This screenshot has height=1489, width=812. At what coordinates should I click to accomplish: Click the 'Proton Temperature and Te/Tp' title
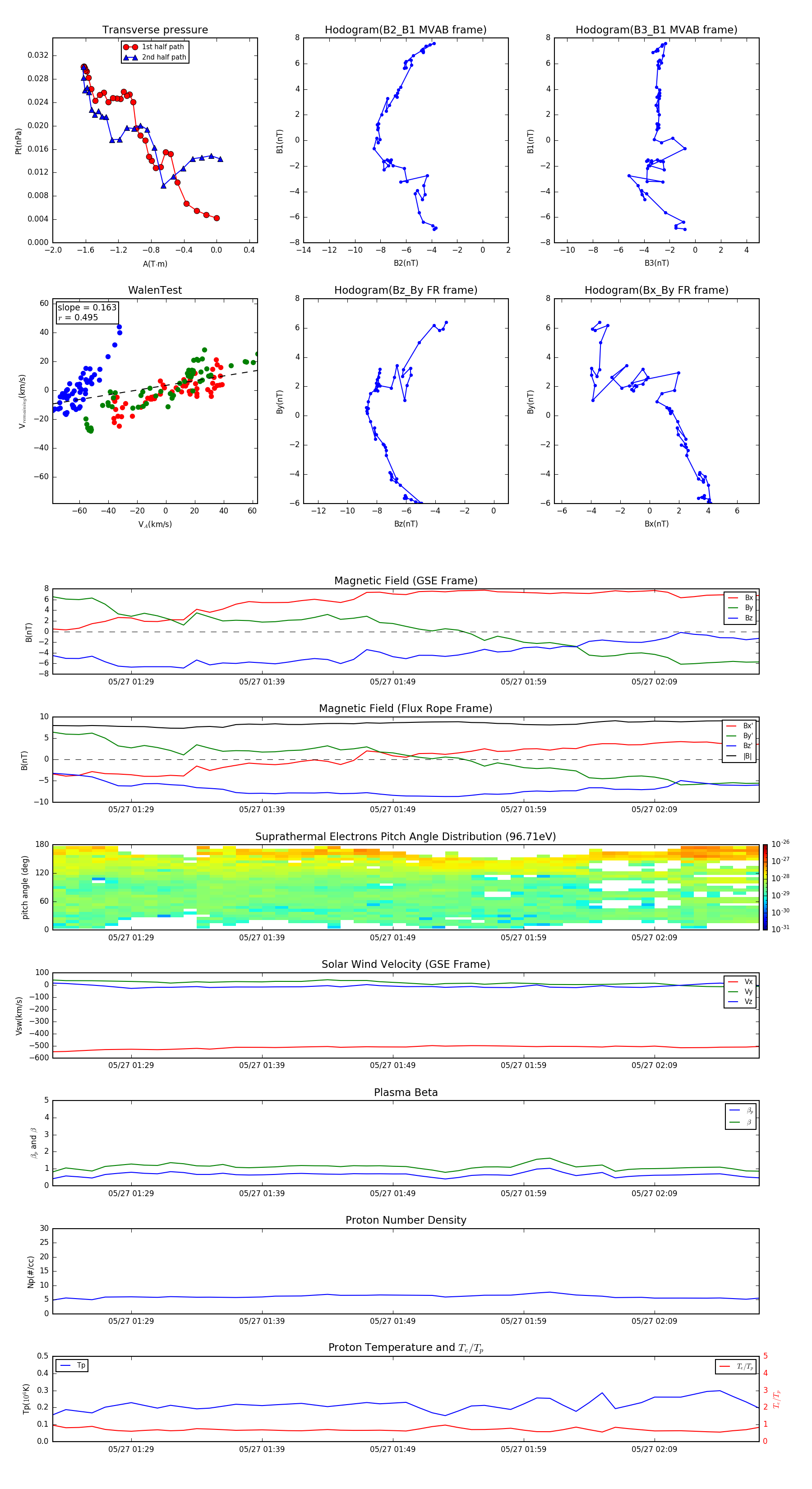406,1348
